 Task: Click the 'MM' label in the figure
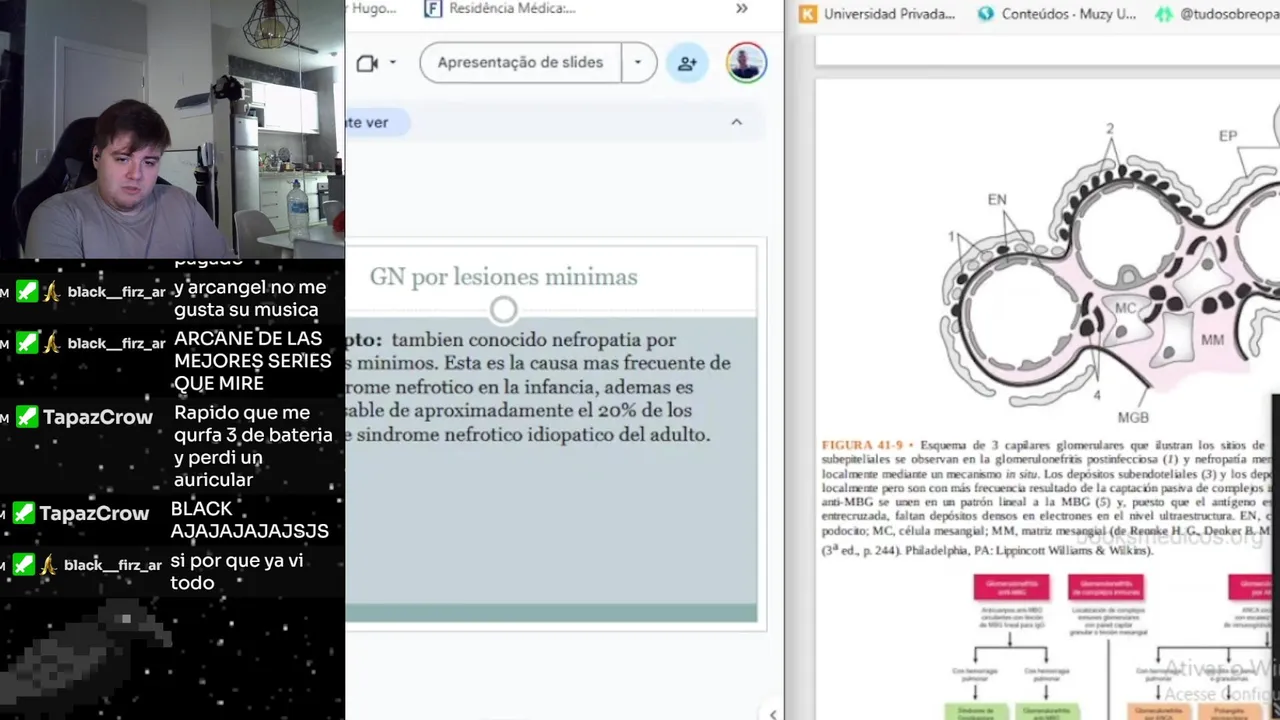click(x=1212, y=340)
